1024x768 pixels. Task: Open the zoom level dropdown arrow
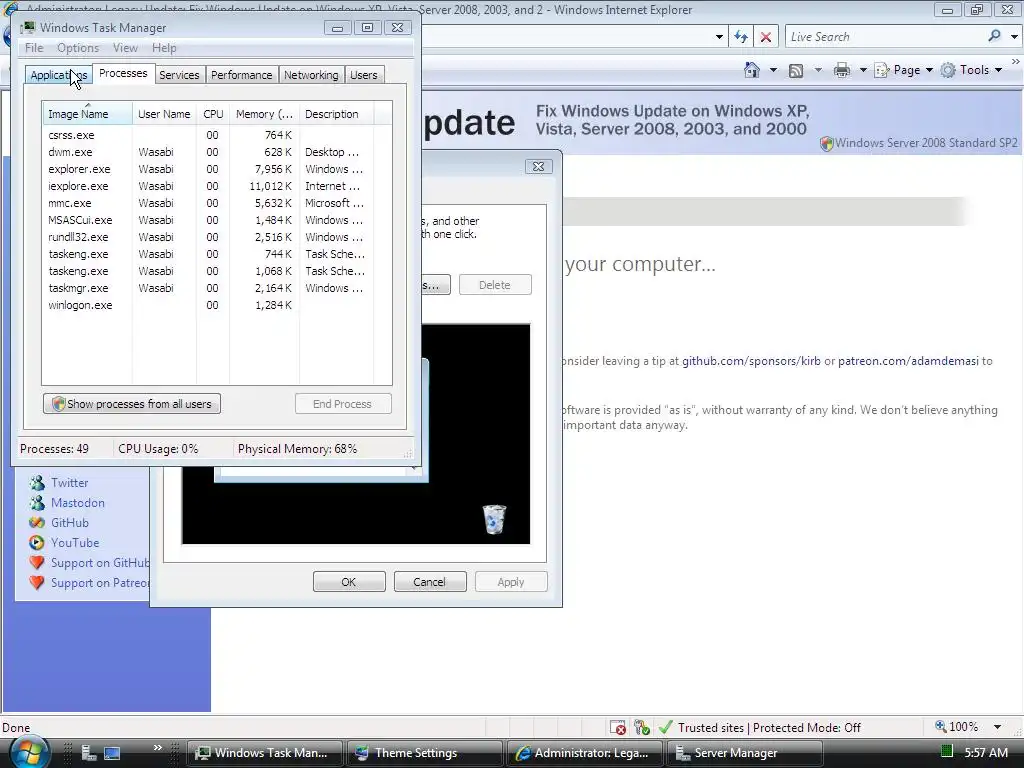pos(997,727)
